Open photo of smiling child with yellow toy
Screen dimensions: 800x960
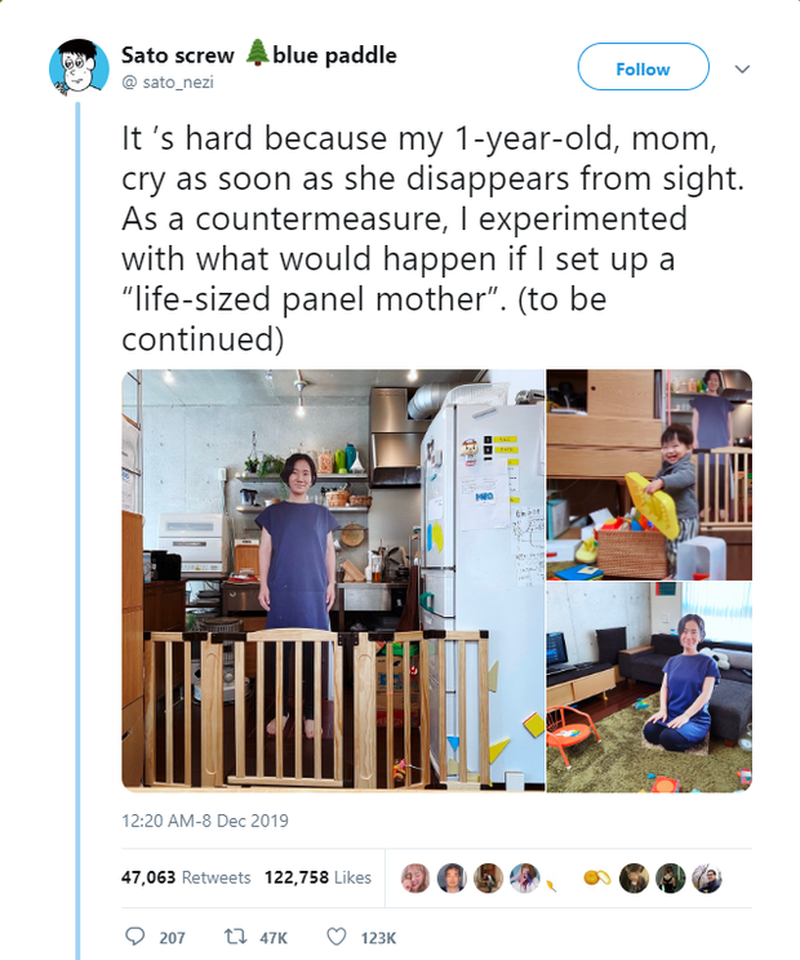(x=649, y=474)
